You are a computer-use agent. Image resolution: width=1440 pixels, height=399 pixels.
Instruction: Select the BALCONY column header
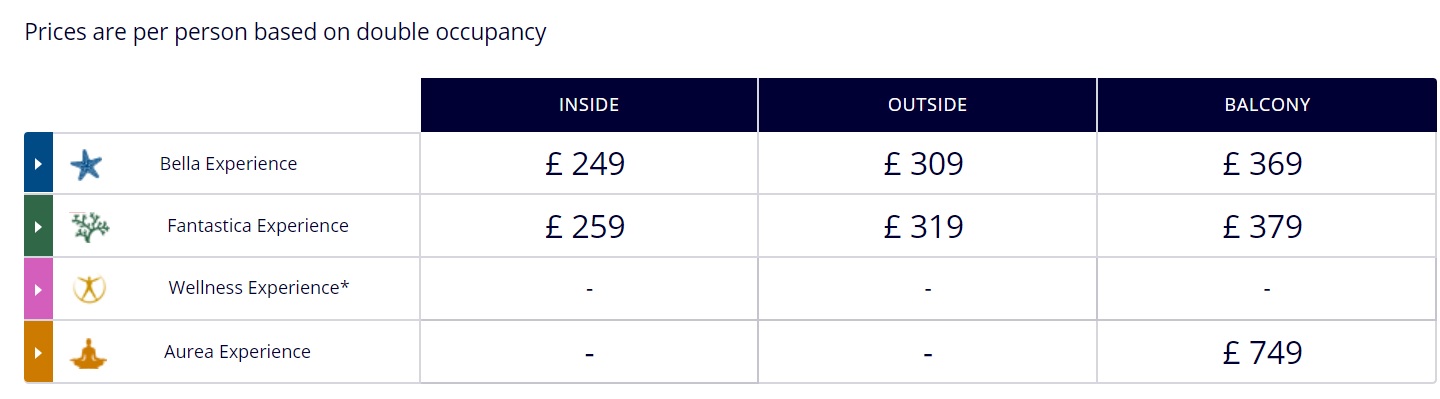[x=1267, y=105]
